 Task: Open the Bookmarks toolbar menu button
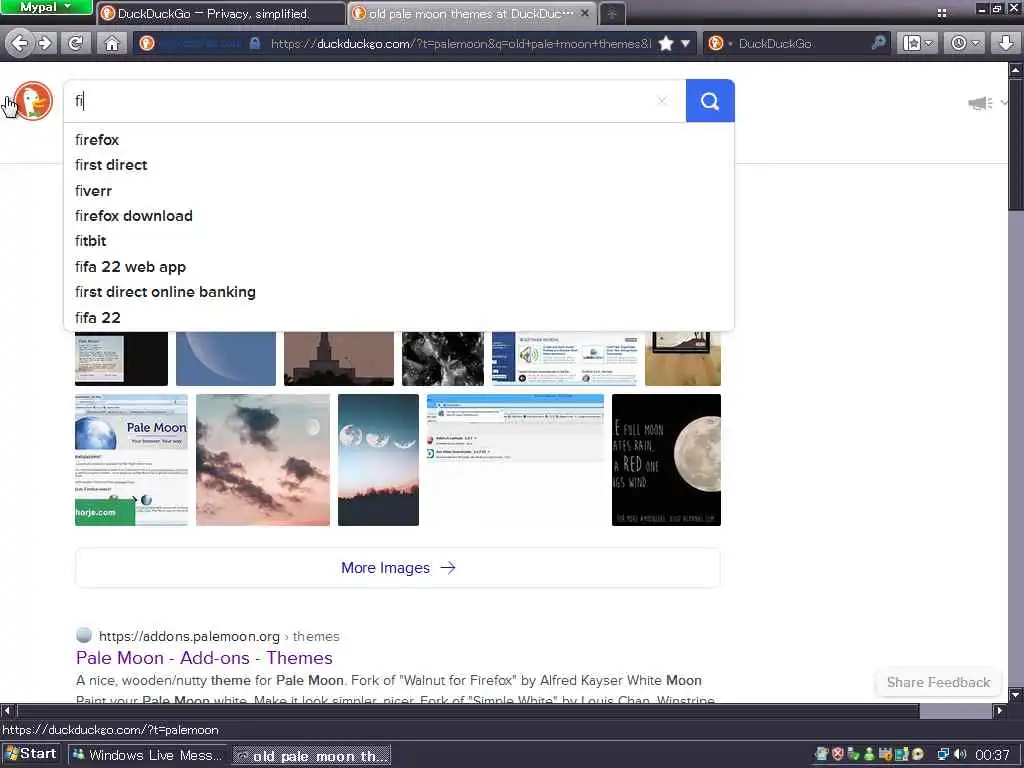918,44
